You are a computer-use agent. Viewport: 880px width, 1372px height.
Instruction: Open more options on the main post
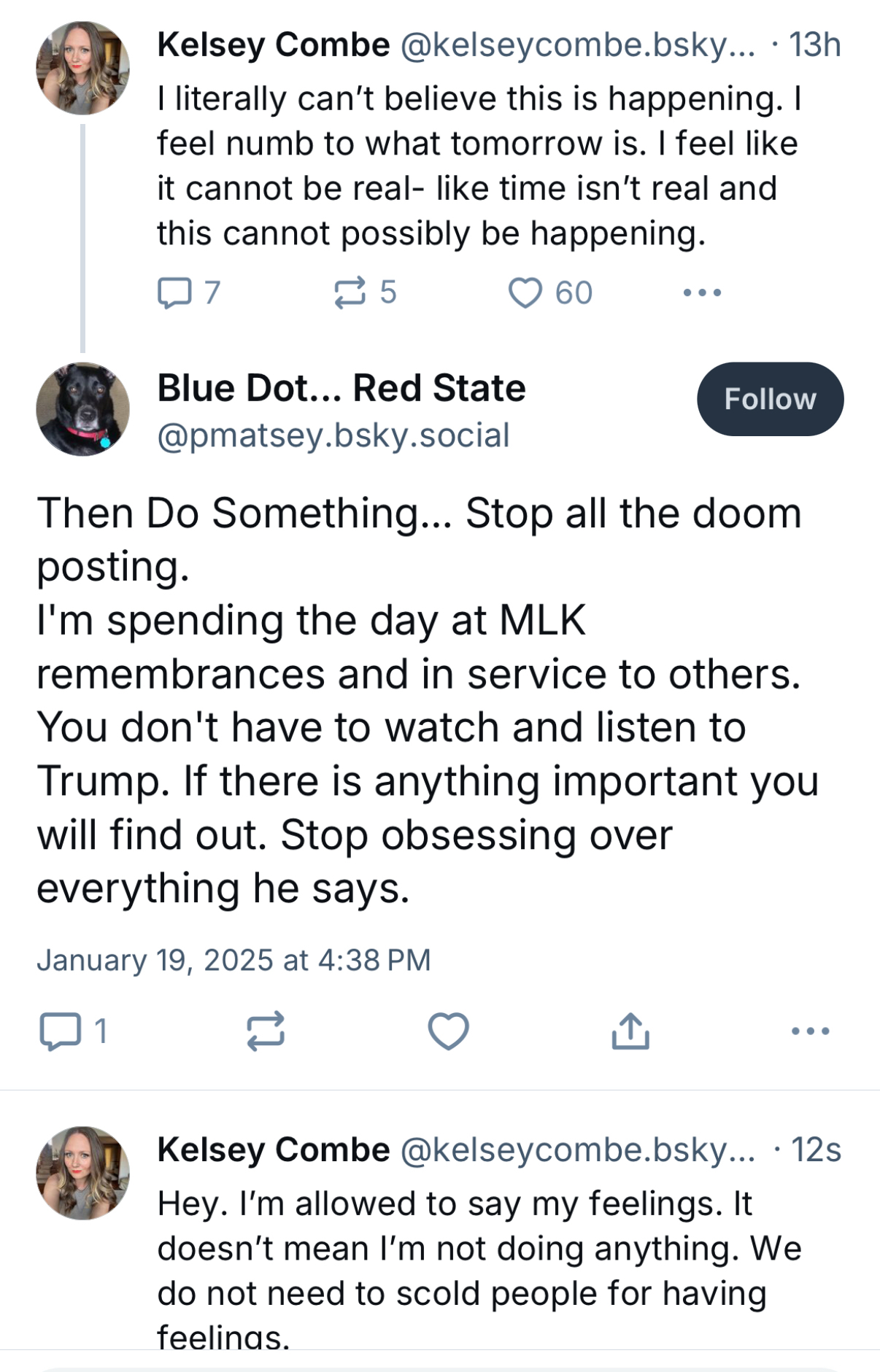[810, 1031]
